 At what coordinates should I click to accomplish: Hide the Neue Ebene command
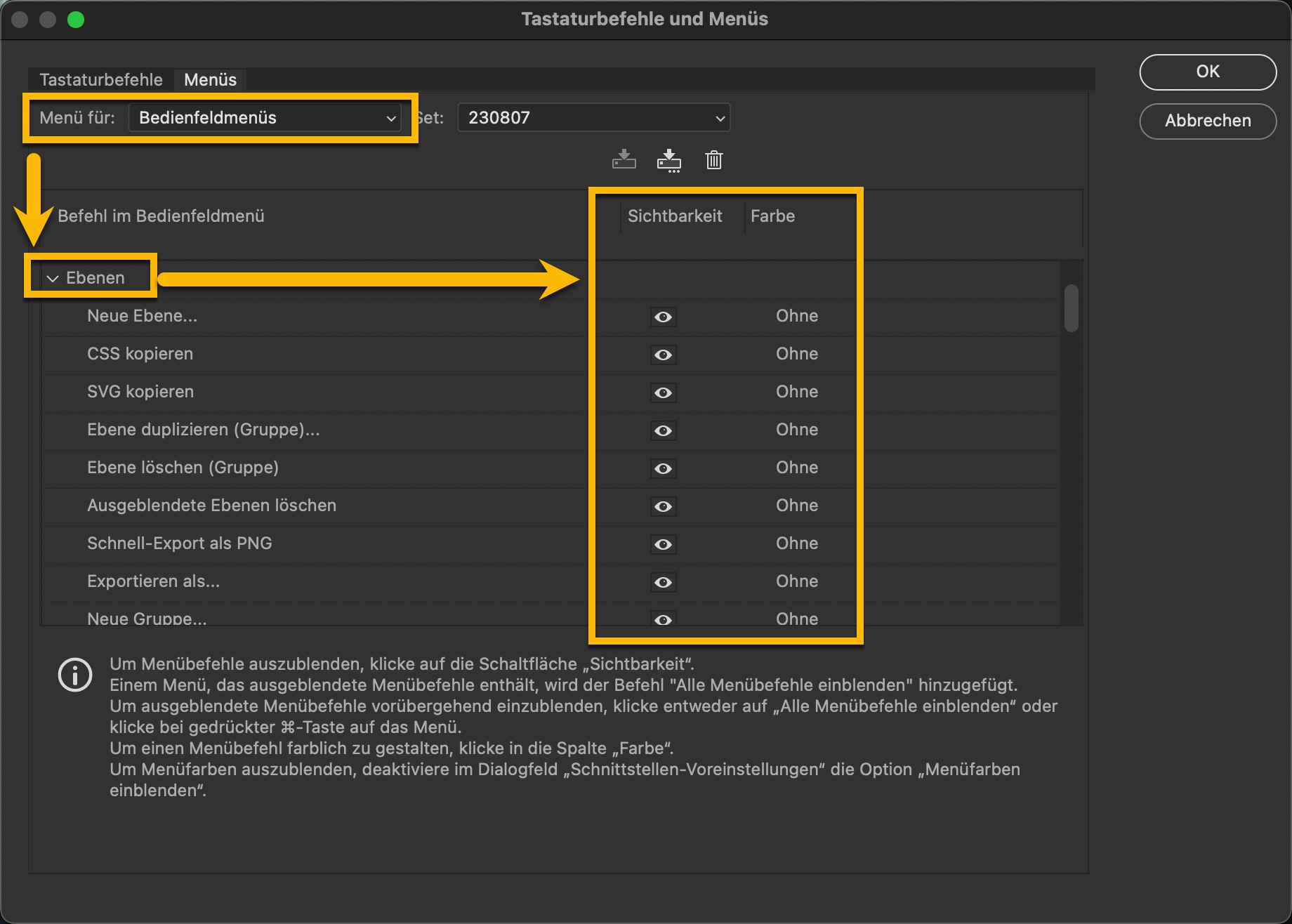pos(663,317)
